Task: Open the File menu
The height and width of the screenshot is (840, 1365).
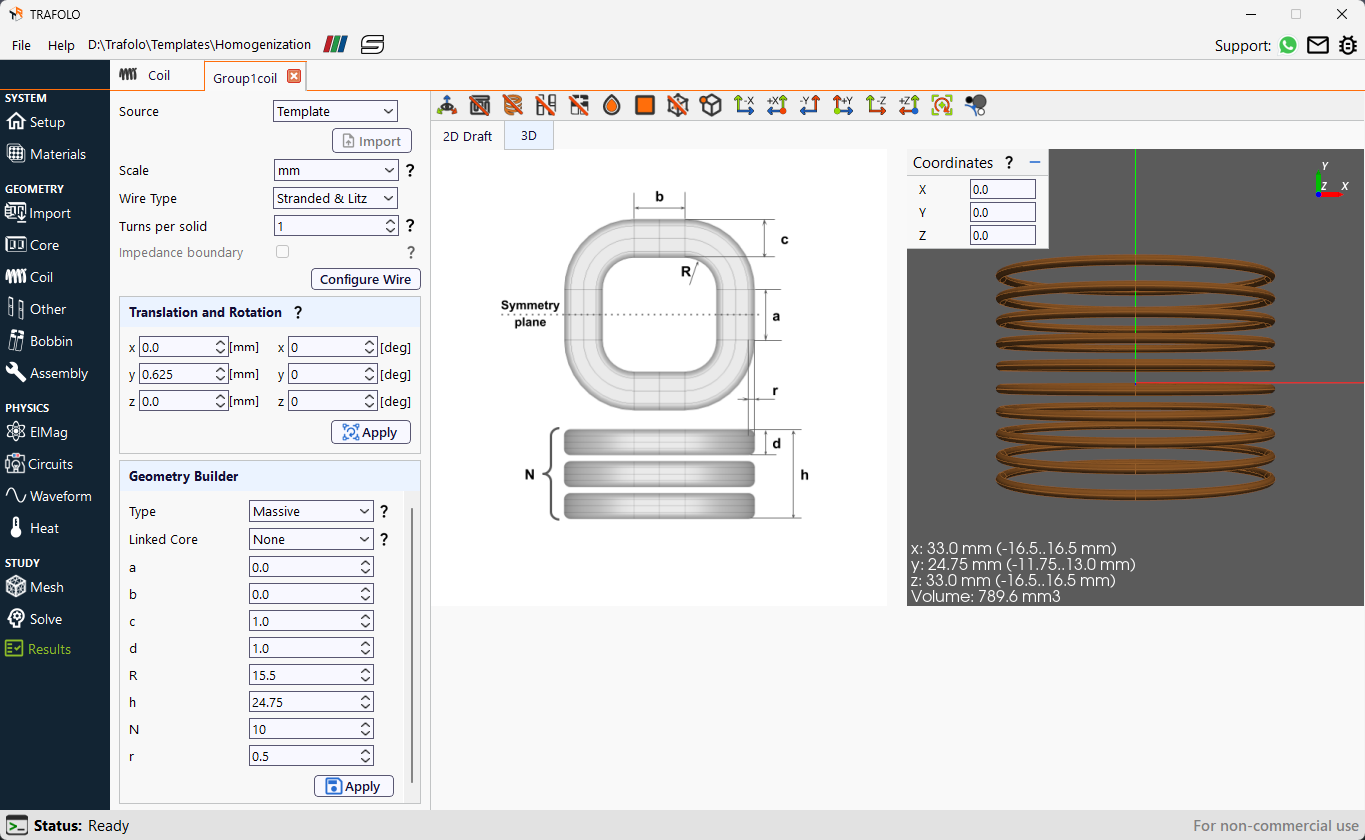Action: [x=20, y=45]
